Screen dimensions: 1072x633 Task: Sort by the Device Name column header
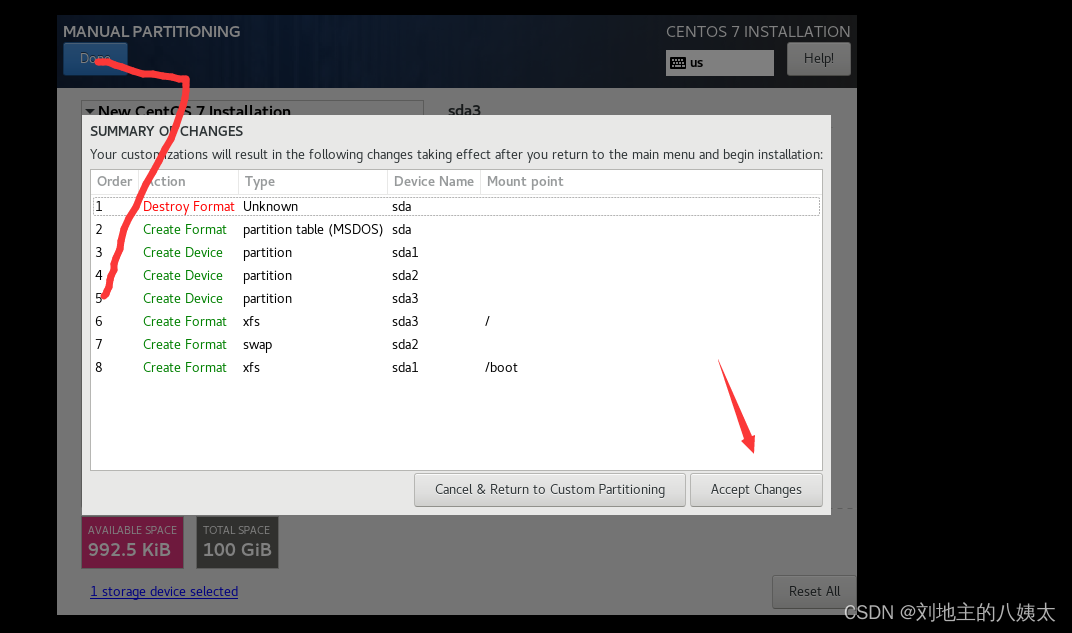tap(433, 181)
